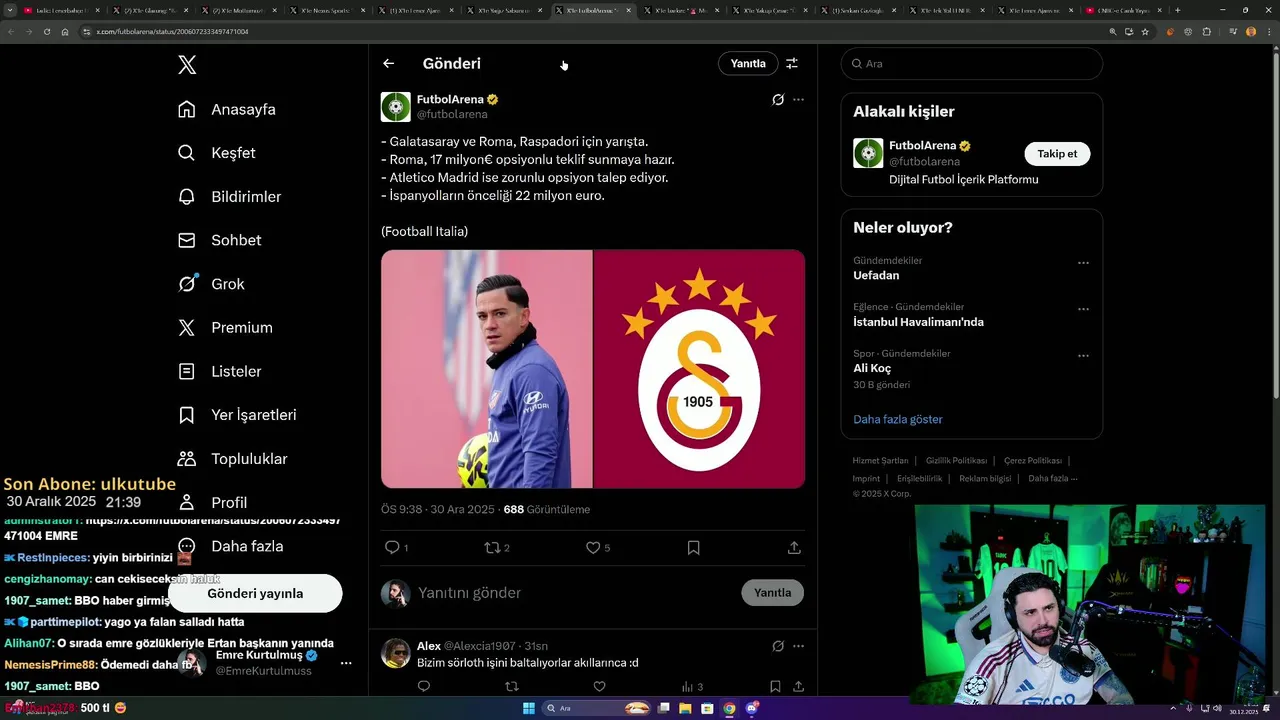Open Raspadori Galatasaray post image
Image resolution: width=1280 pixels, height=720 pixels.
pos(593,369)
